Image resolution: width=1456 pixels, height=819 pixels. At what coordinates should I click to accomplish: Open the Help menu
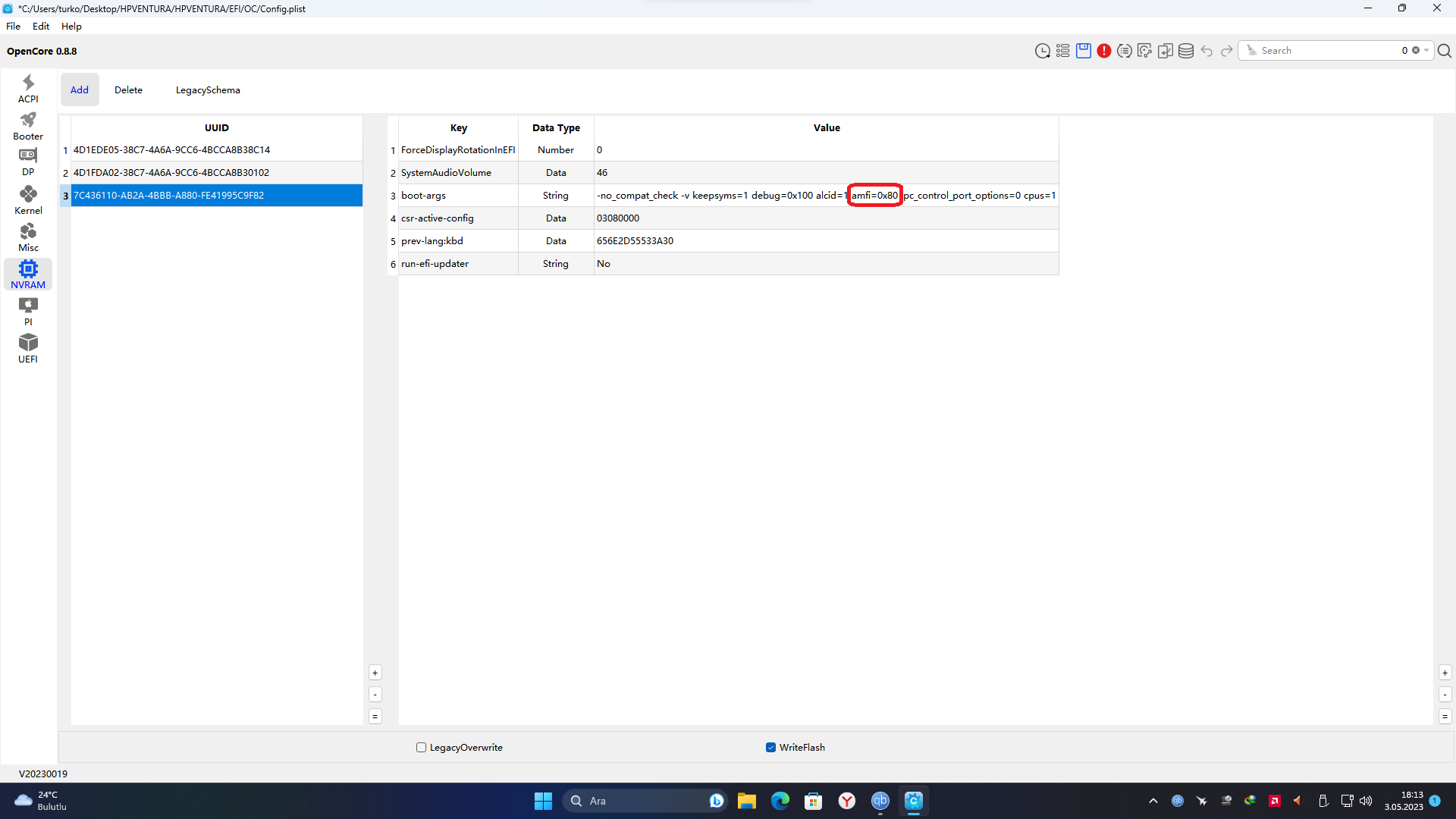click(x=71, y=26)
